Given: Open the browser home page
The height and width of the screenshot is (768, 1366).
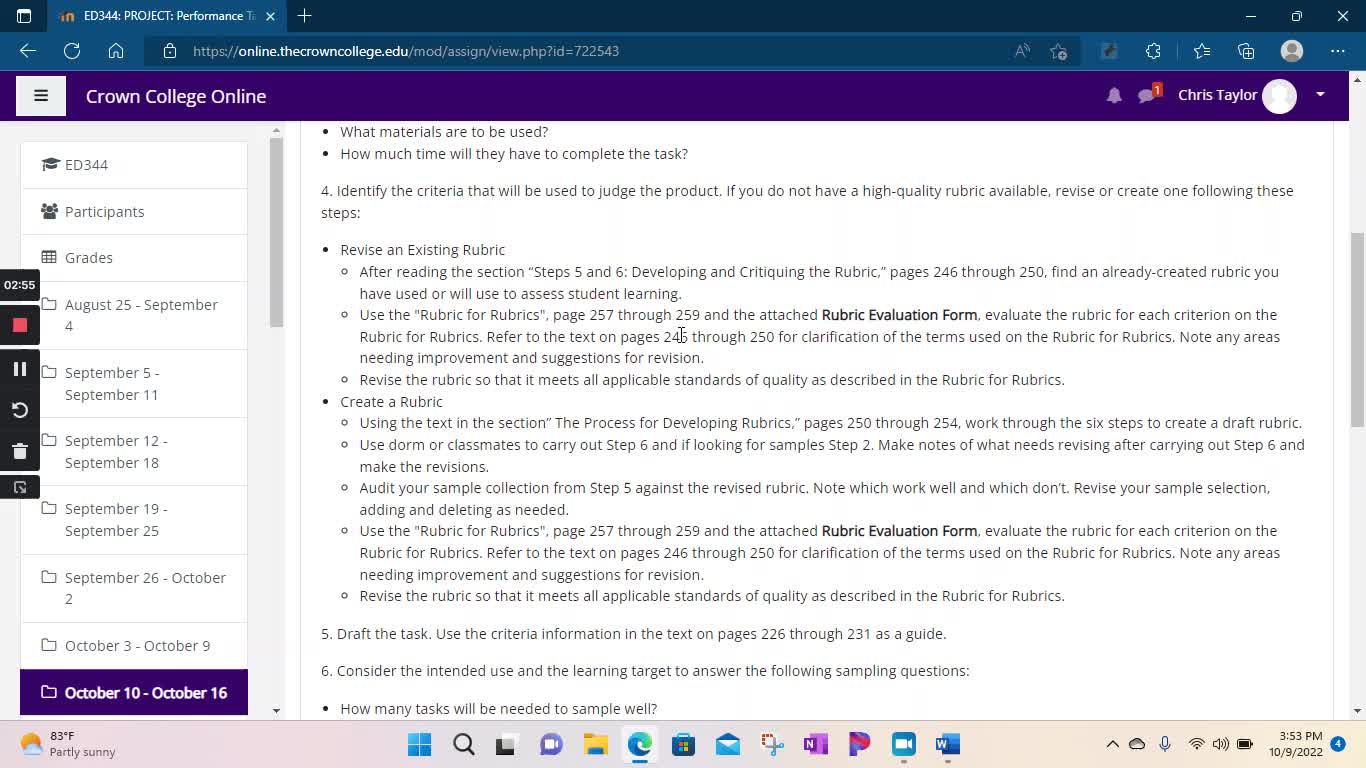Looking at the screenshot, I should (116, 51).
